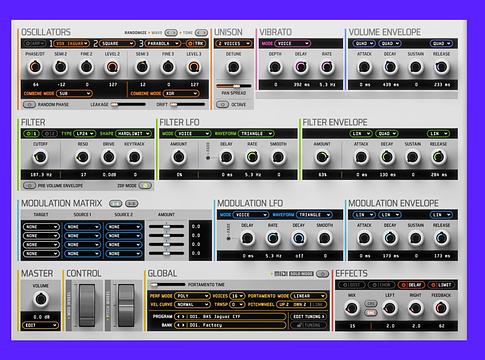
Task: Click the Pan Spread slider
Action: pos(233,86)
